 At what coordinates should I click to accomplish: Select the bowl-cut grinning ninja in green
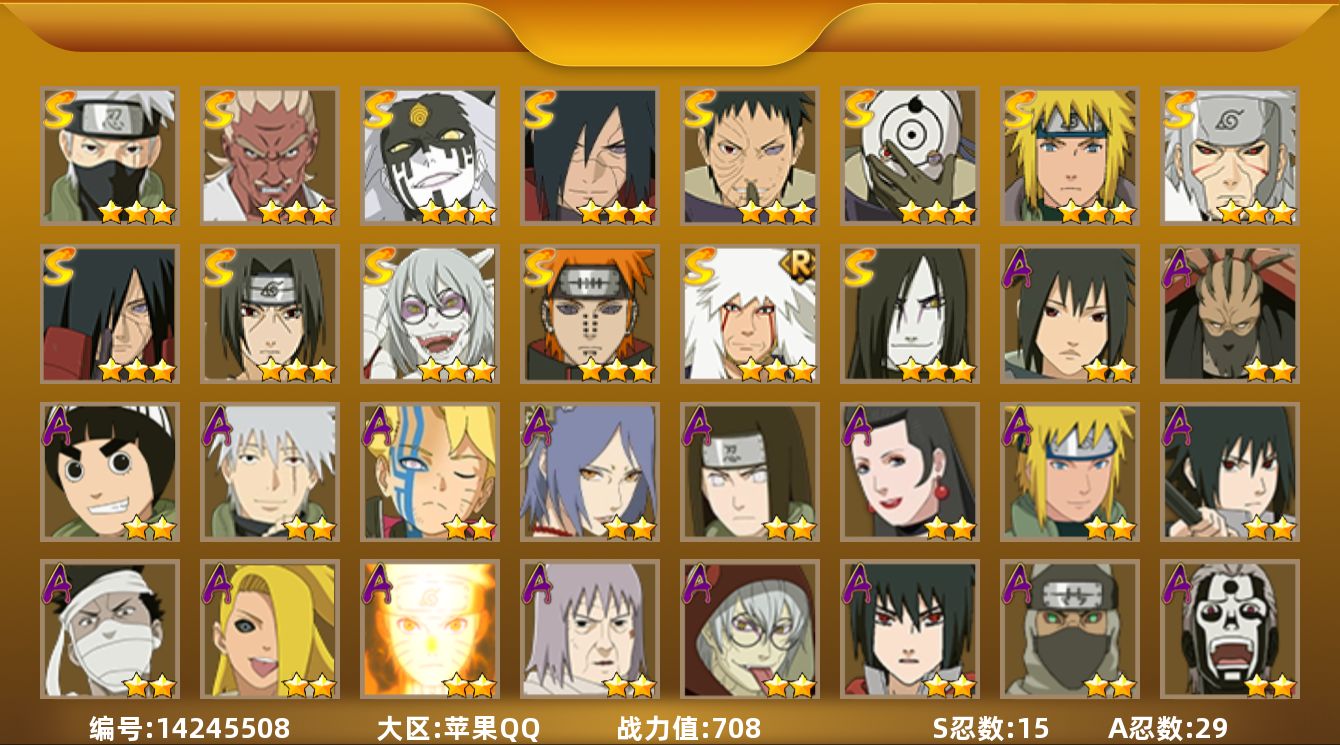click(x=110, y=472)
